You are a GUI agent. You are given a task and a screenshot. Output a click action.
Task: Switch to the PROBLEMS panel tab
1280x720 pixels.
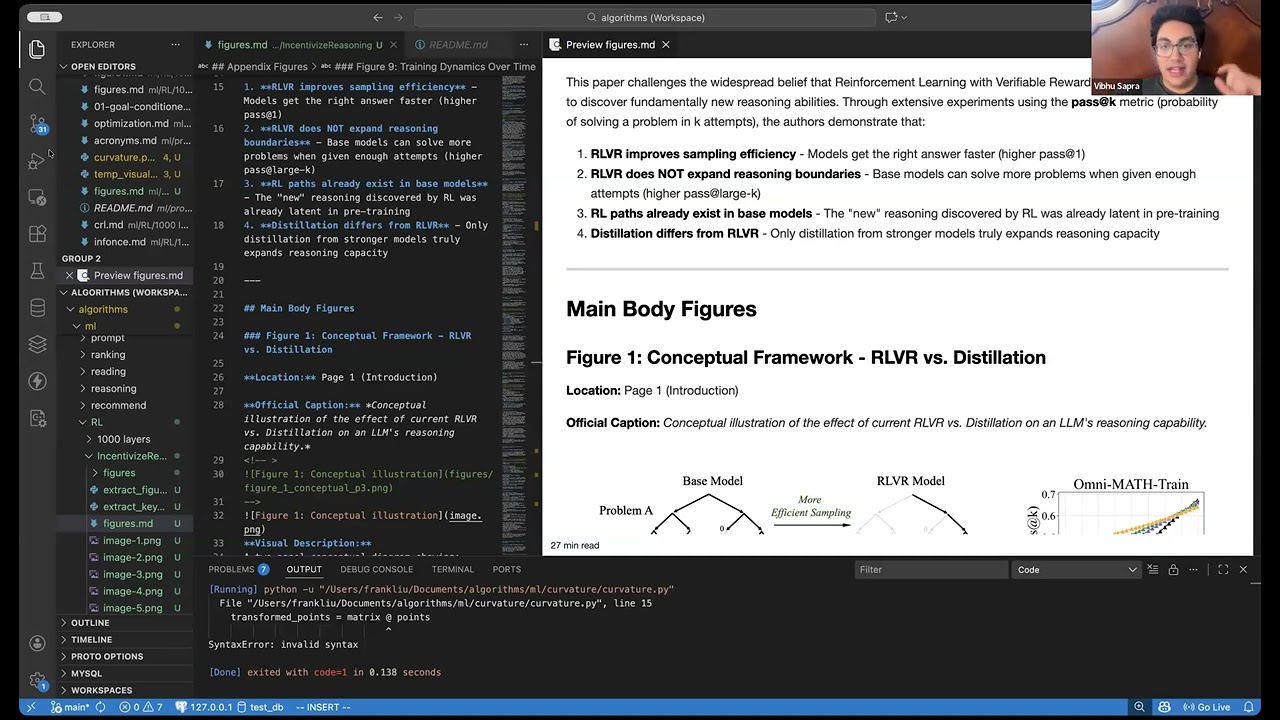[239, 569]
